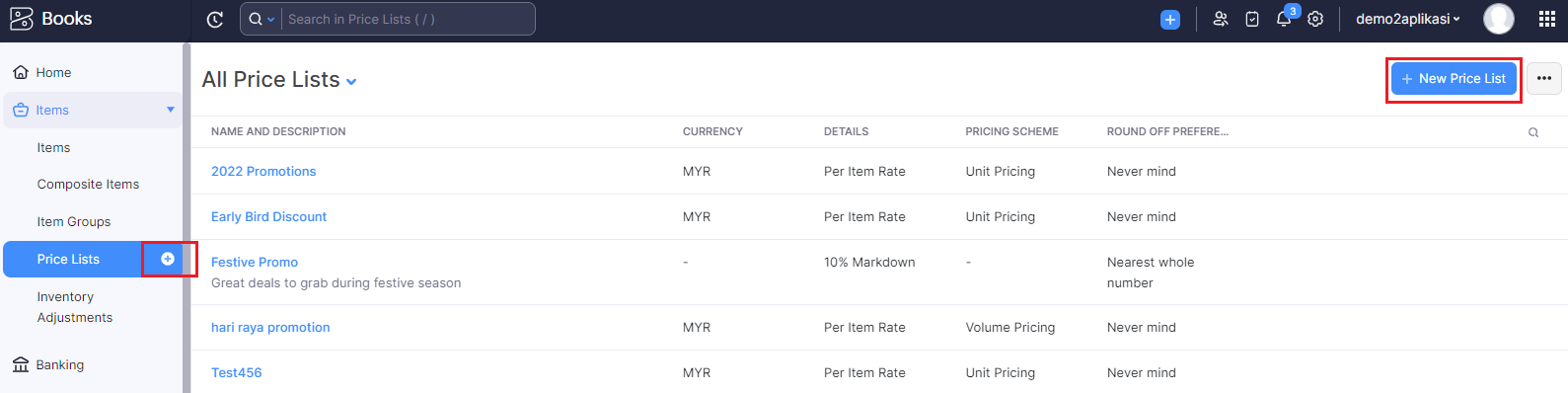This screenshot has height=393, width=1568.
Task: Open Item Groups in sidebar
Action: coord(74,222)
